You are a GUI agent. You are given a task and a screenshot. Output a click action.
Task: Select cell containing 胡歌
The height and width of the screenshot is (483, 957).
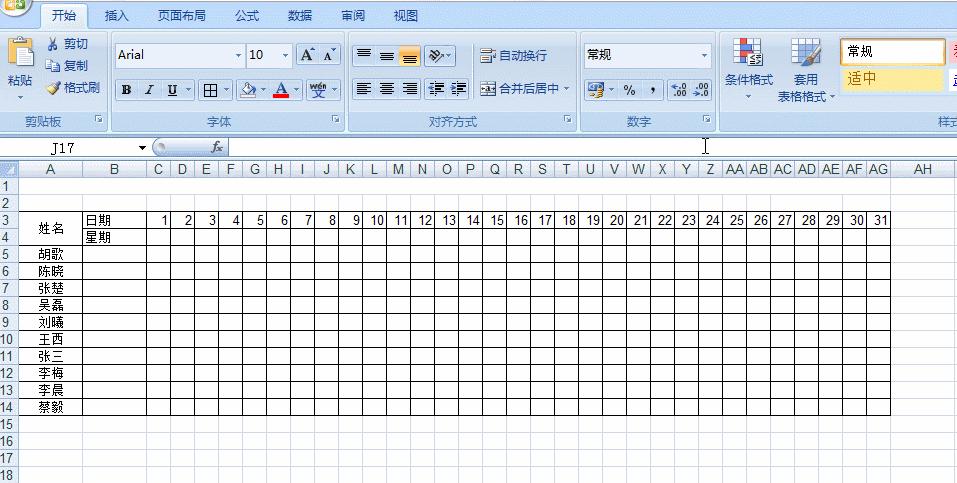tap(51, 254)
